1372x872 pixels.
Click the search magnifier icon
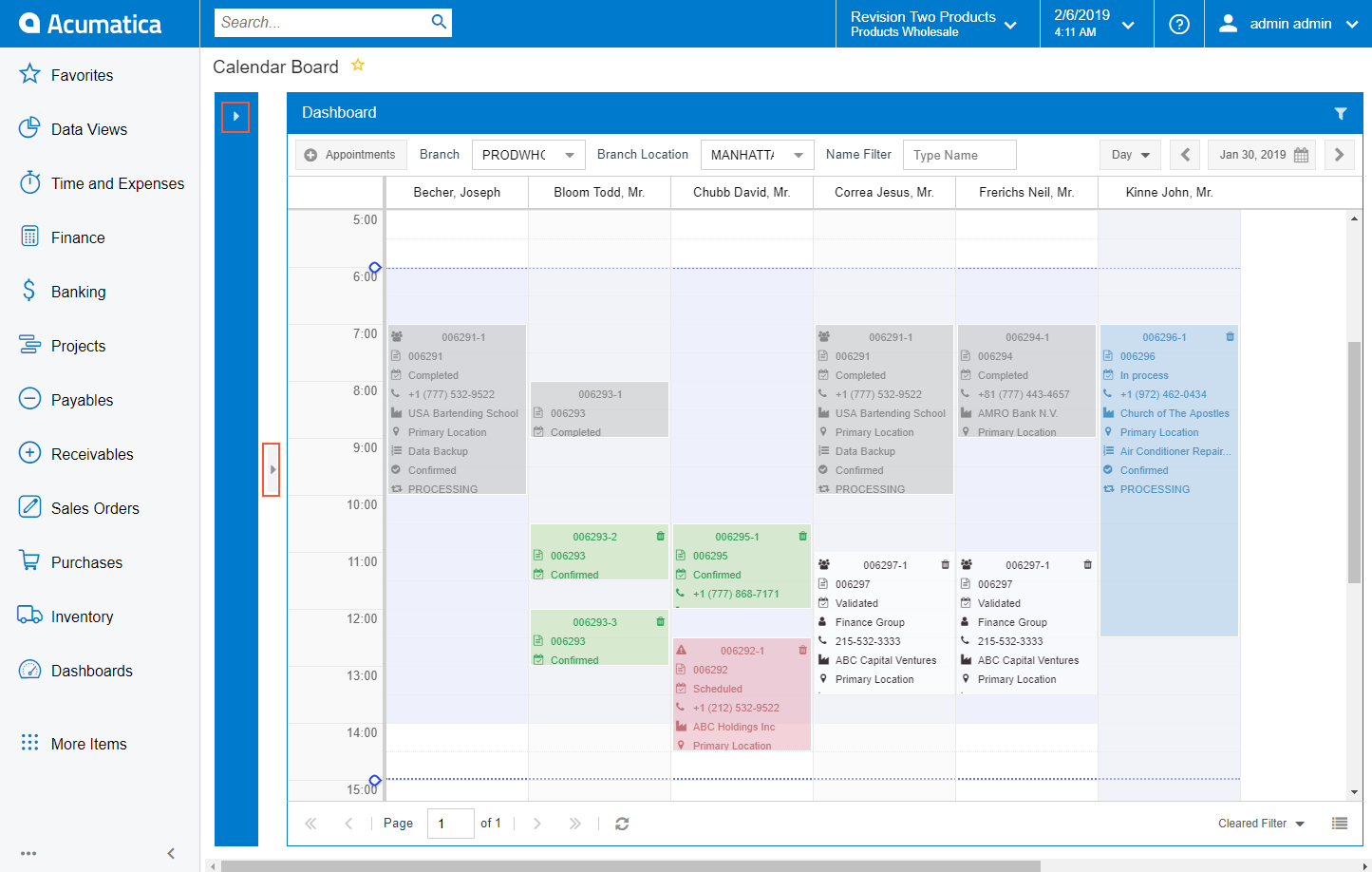tap(439, 22)
